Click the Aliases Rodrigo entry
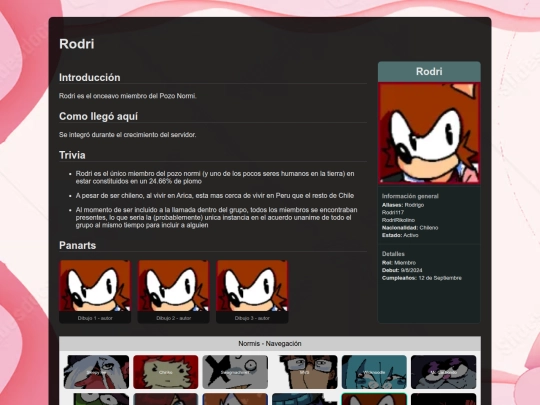 pos(403,205)
